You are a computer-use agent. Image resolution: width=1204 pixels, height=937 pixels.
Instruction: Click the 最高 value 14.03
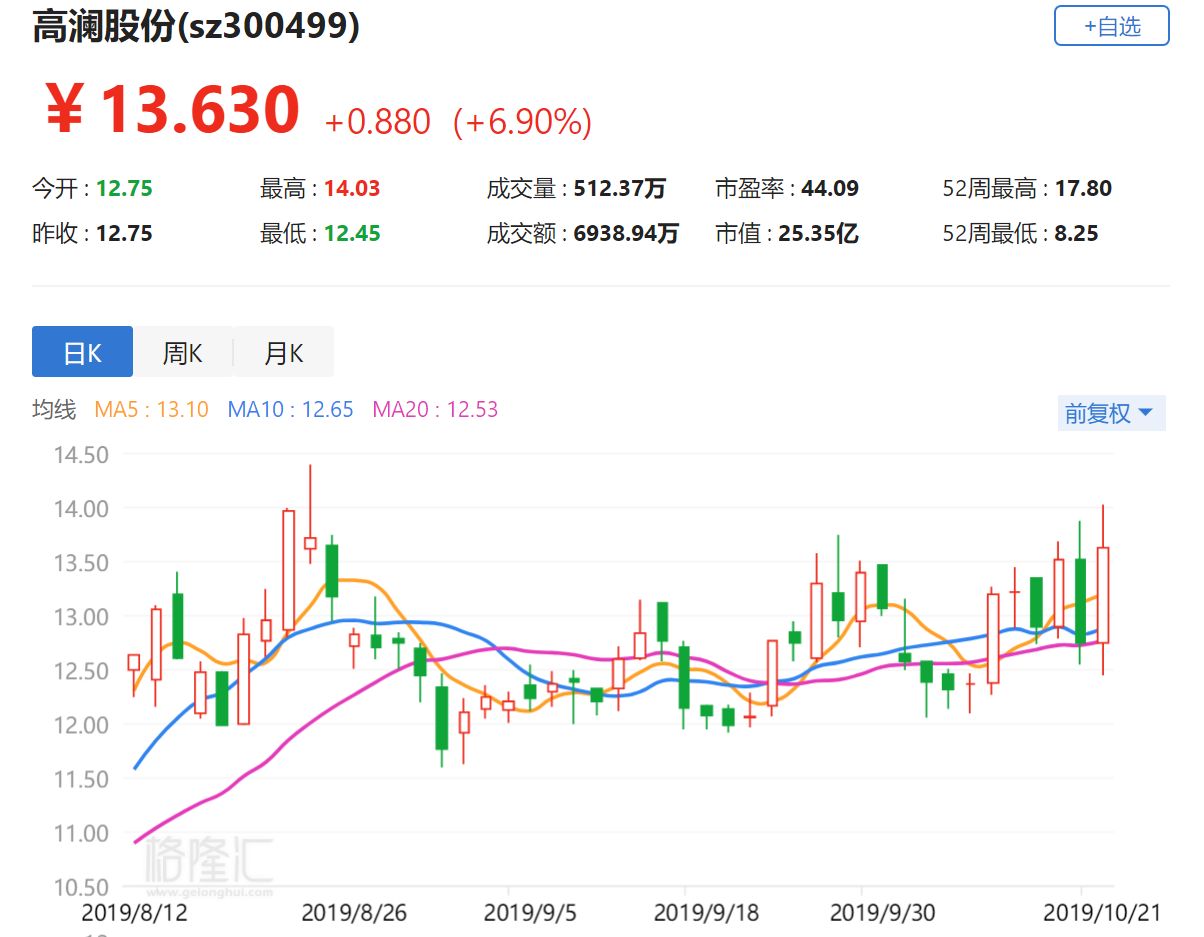click(x=352, y=188)
